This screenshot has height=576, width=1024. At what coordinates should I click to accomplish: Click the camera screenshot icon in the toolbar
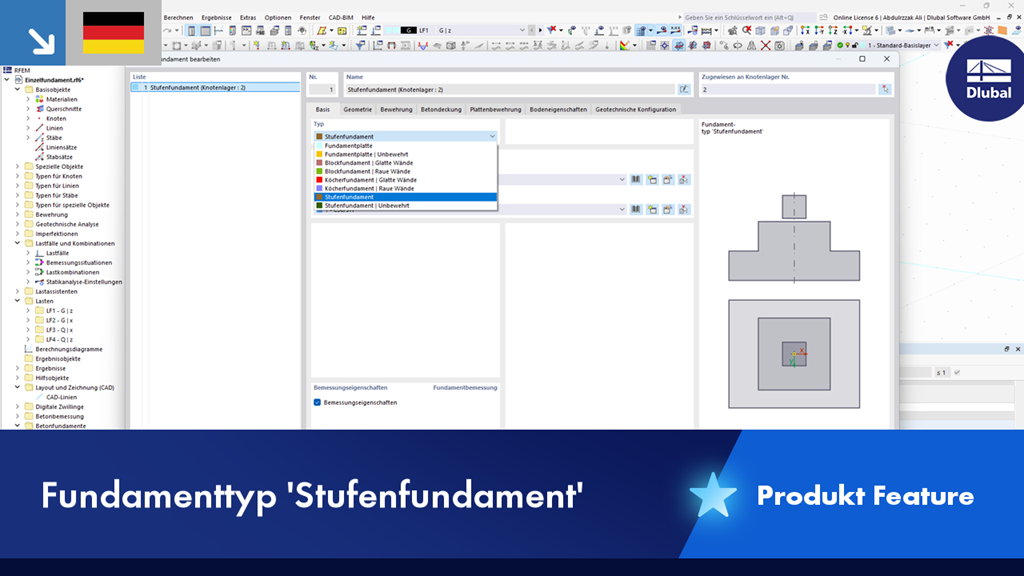tap(779, 45)
